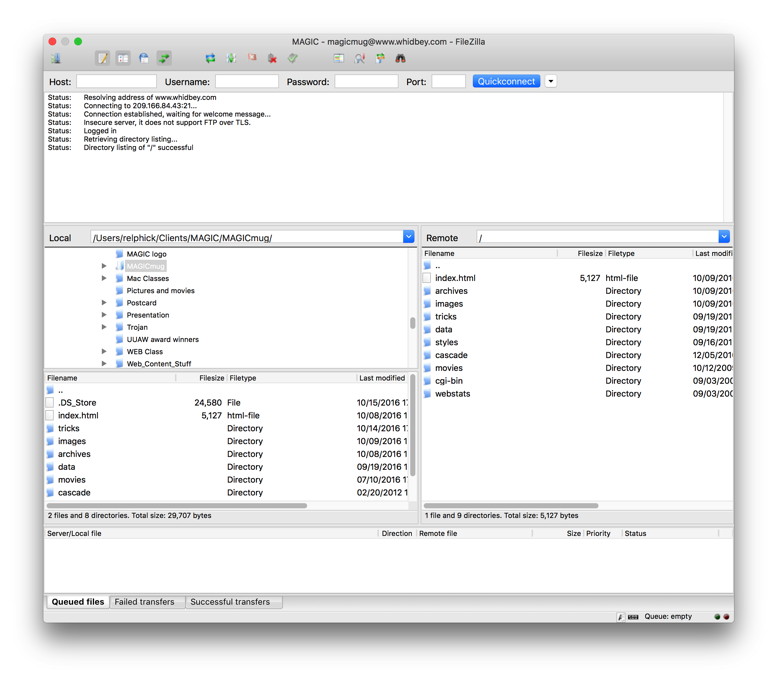
Task: Expand the MAGICmug tree folder
Action: tap(104, 266)
